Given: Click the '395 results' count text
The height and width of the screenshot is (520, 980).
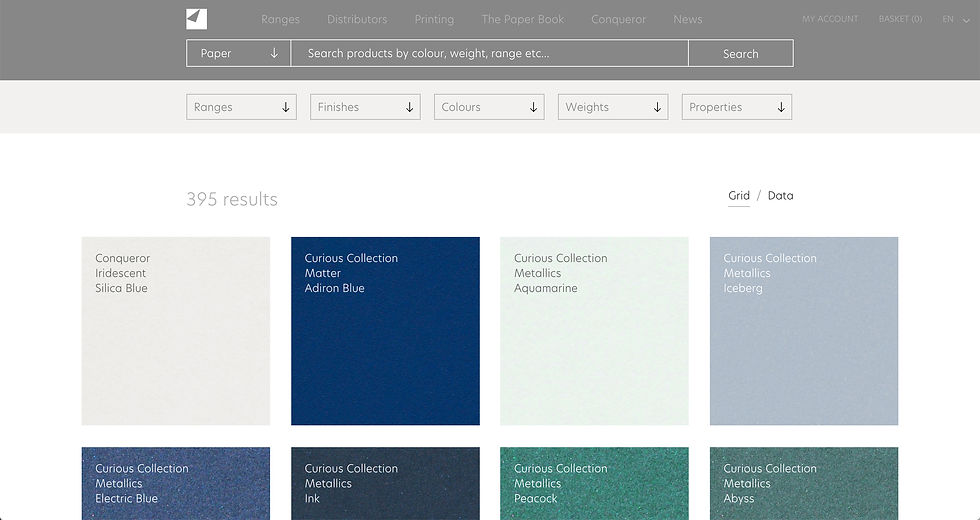Looking at the screenshot, I should 232,199.
